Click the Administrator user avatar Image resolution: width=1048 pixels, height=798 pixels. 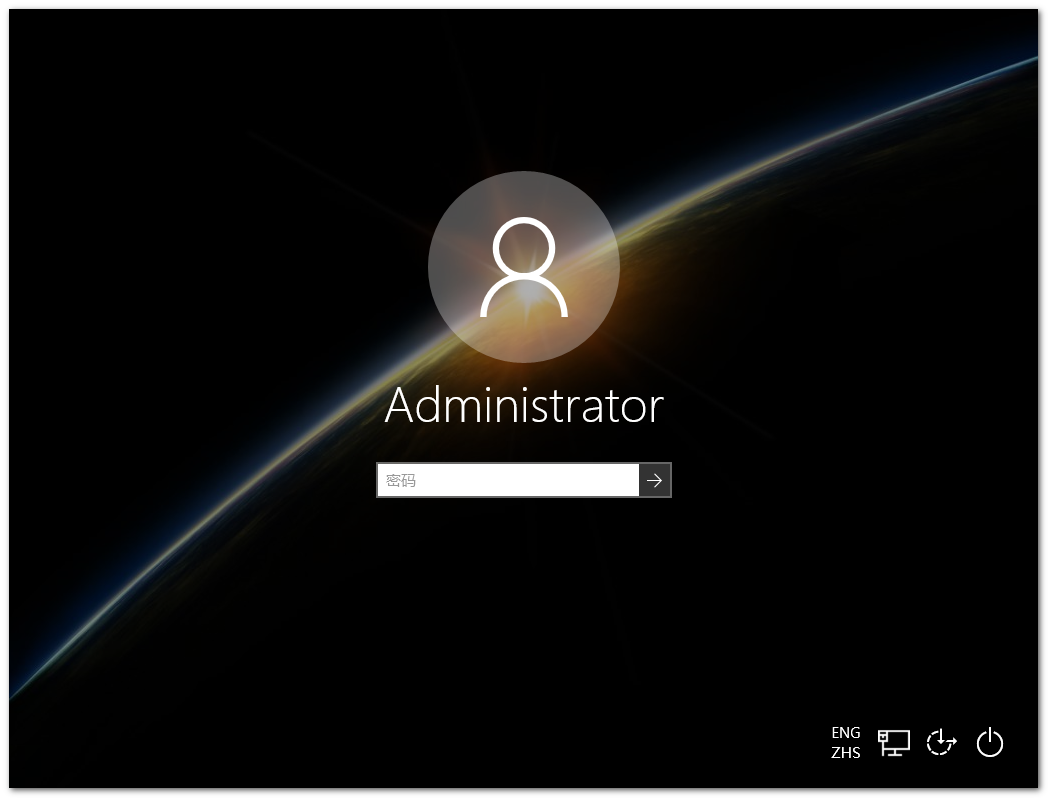click(524, 267)
